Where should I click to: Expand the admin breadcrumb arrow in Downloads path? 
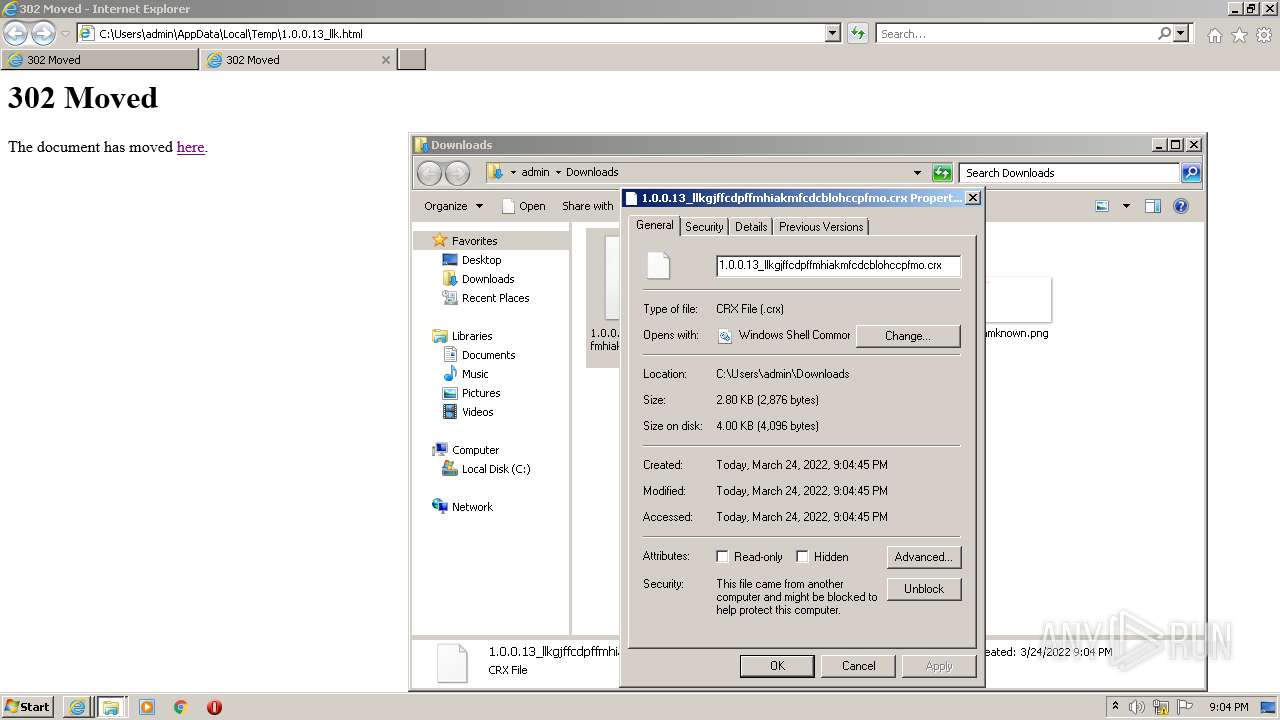(558, 172)
